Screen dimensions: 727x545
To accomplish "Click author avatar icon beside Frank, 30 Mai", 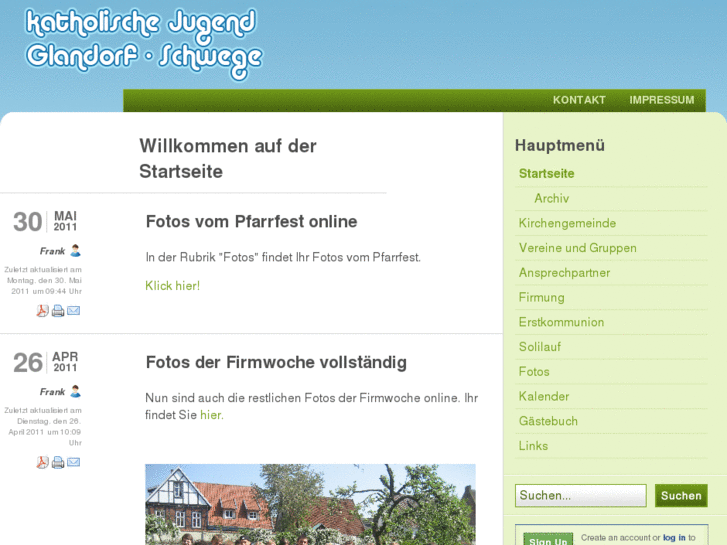I will click(76, 250).
